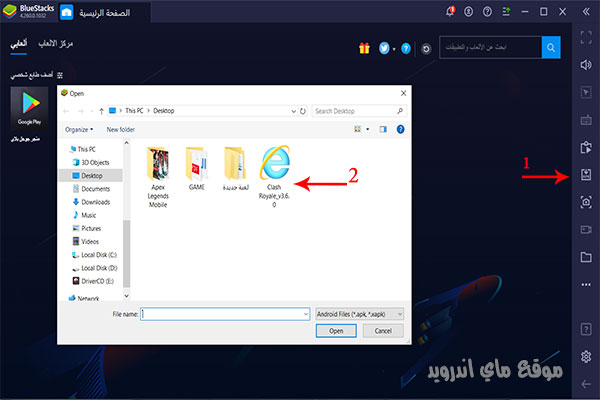Select Music in the navigation tree
This screenshot has width=600, height=400.
[85, 215]
